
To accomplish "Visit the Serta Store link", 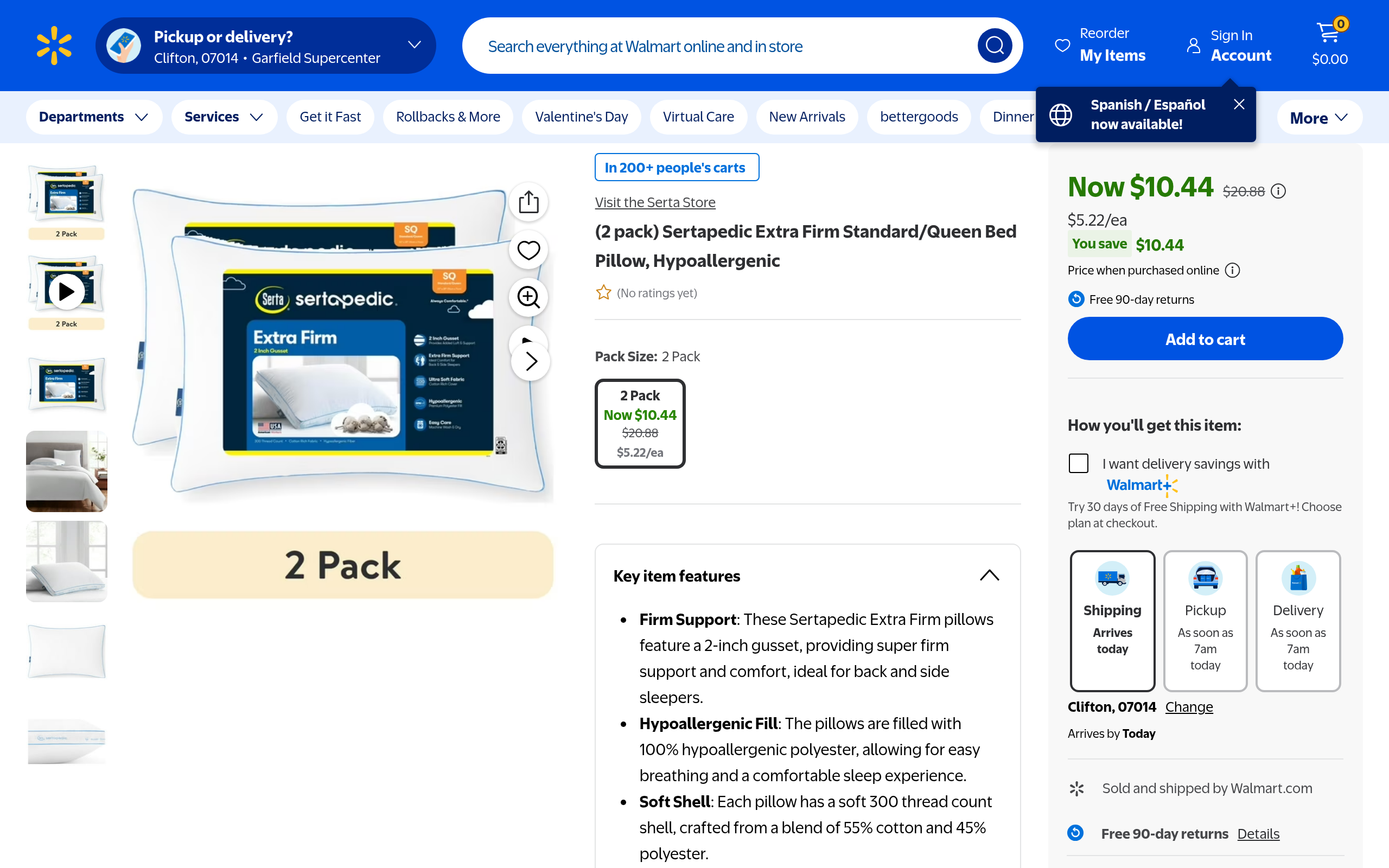I will coord(655,202).
